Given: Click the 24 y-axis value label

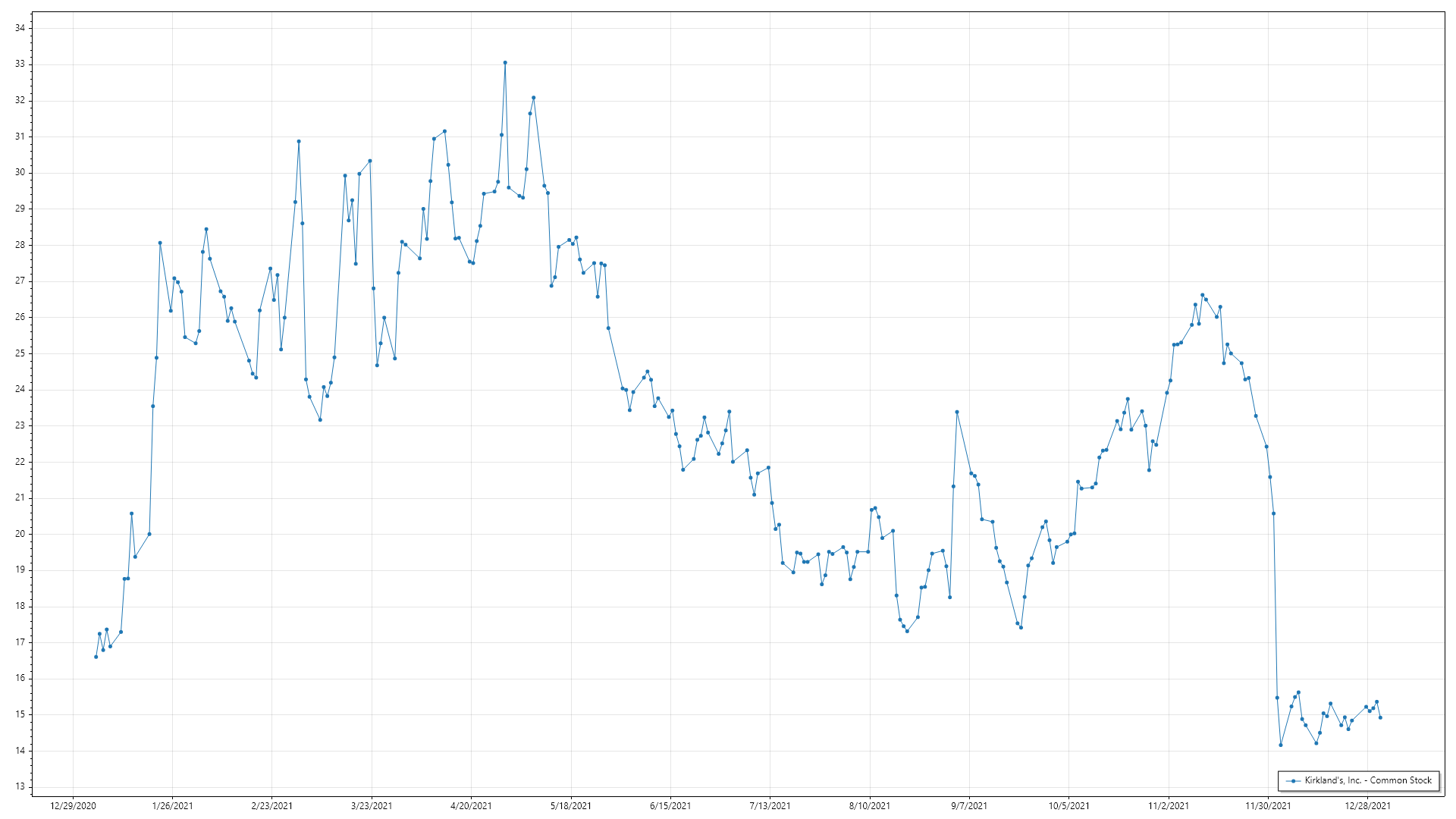Looking at the screenshot, I should point(20,389).
